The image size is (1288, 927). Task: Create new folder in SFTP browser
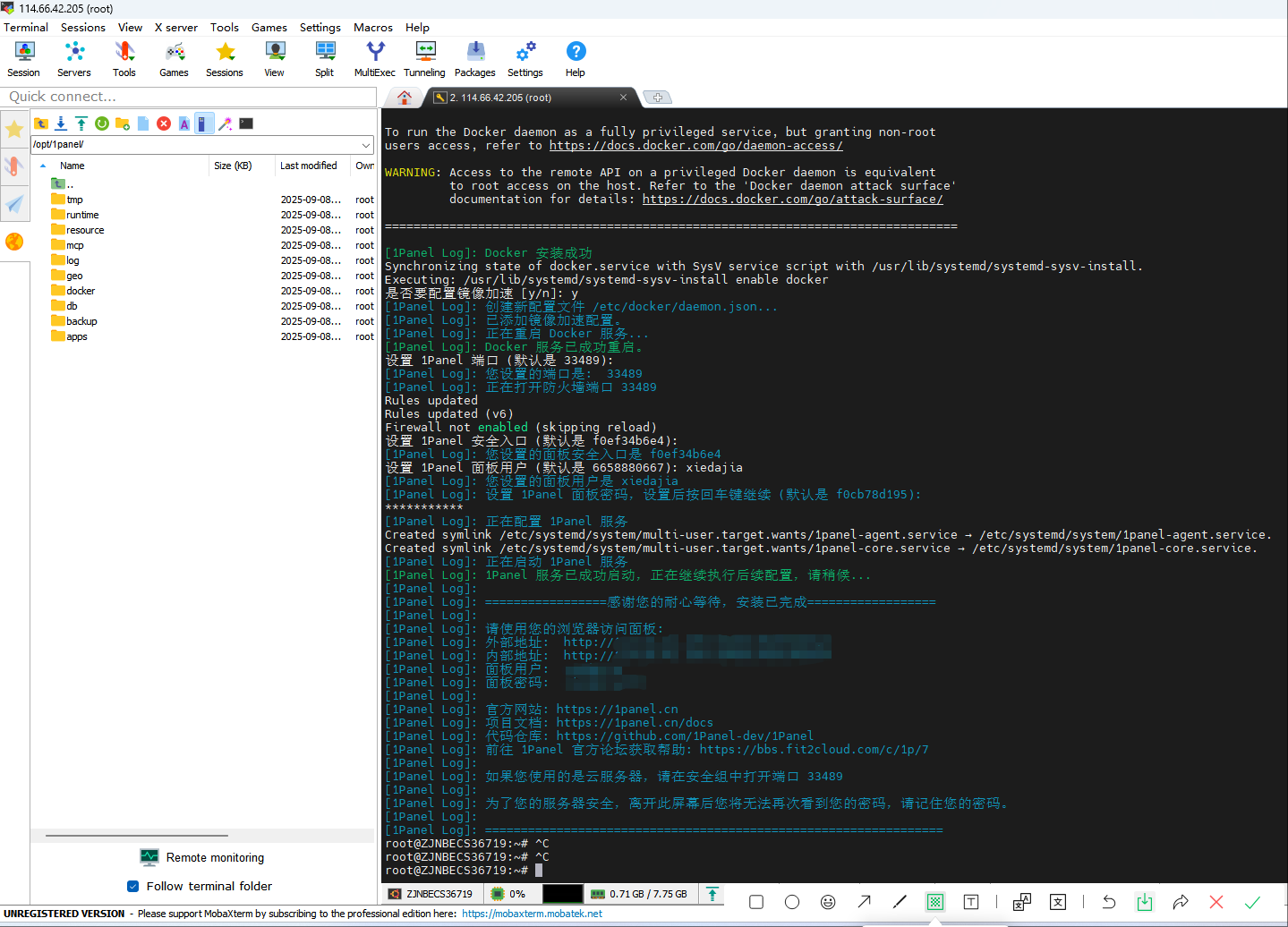pyautogui.click(x=123, y=123)
